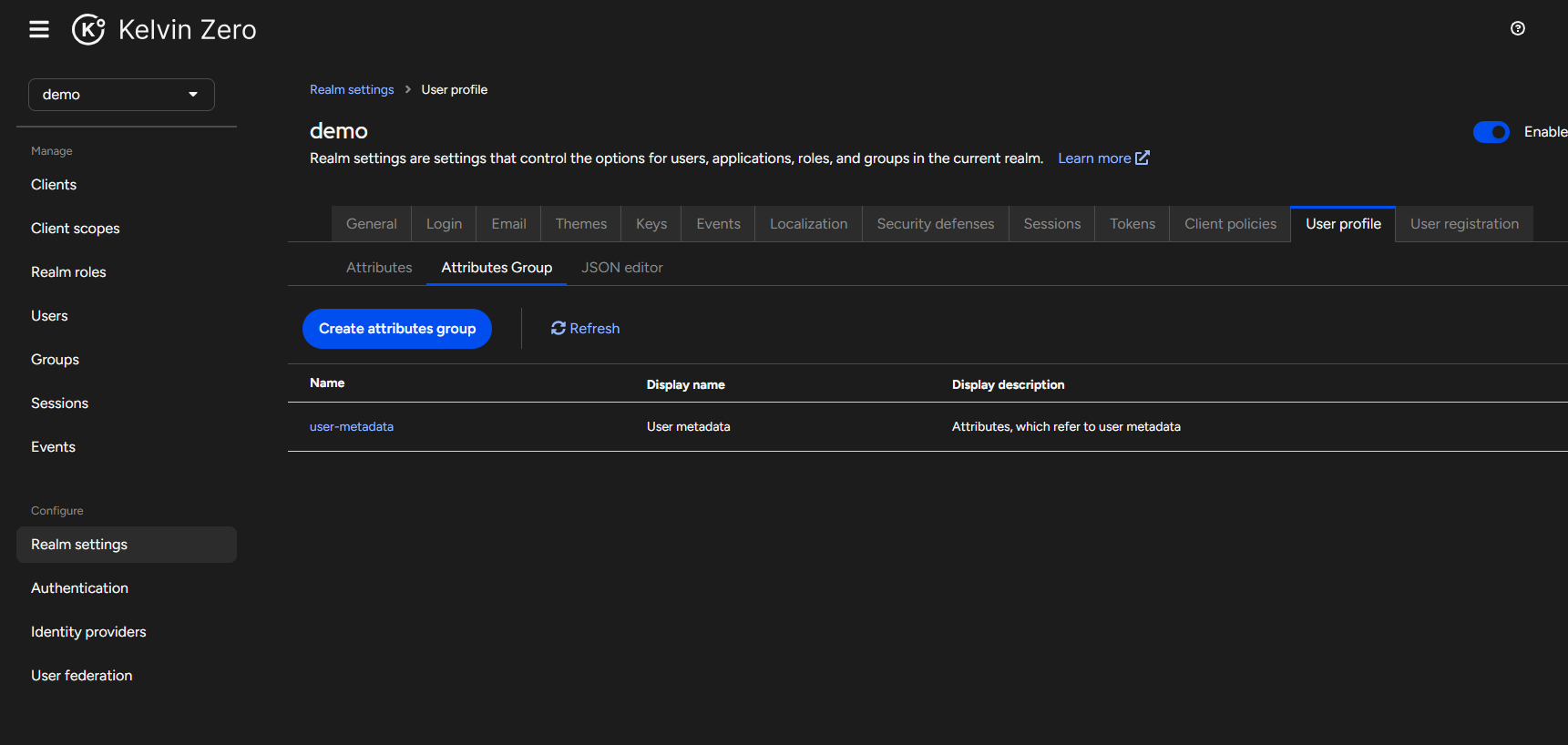The width and height of the screenshot is (1568, 745).
Task: Click the Name column header
Action: pos(327,383)
